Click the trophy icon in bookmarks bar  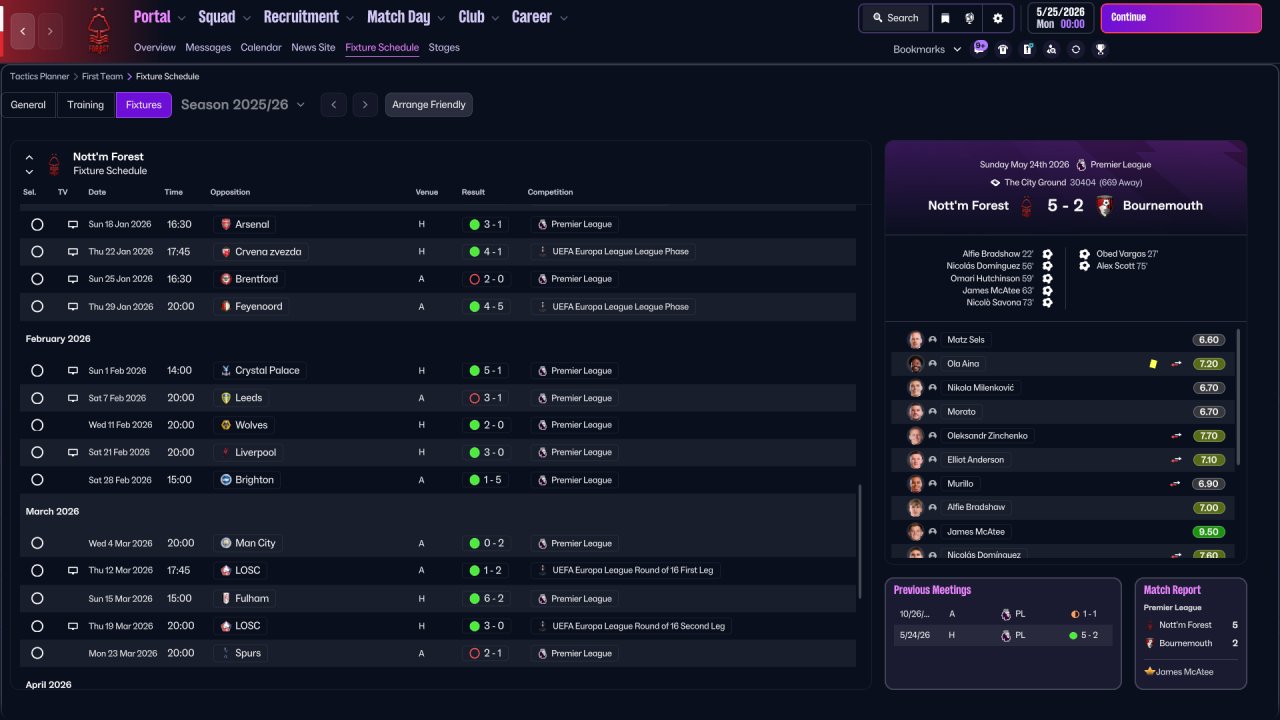click(x=1100, y=49)
